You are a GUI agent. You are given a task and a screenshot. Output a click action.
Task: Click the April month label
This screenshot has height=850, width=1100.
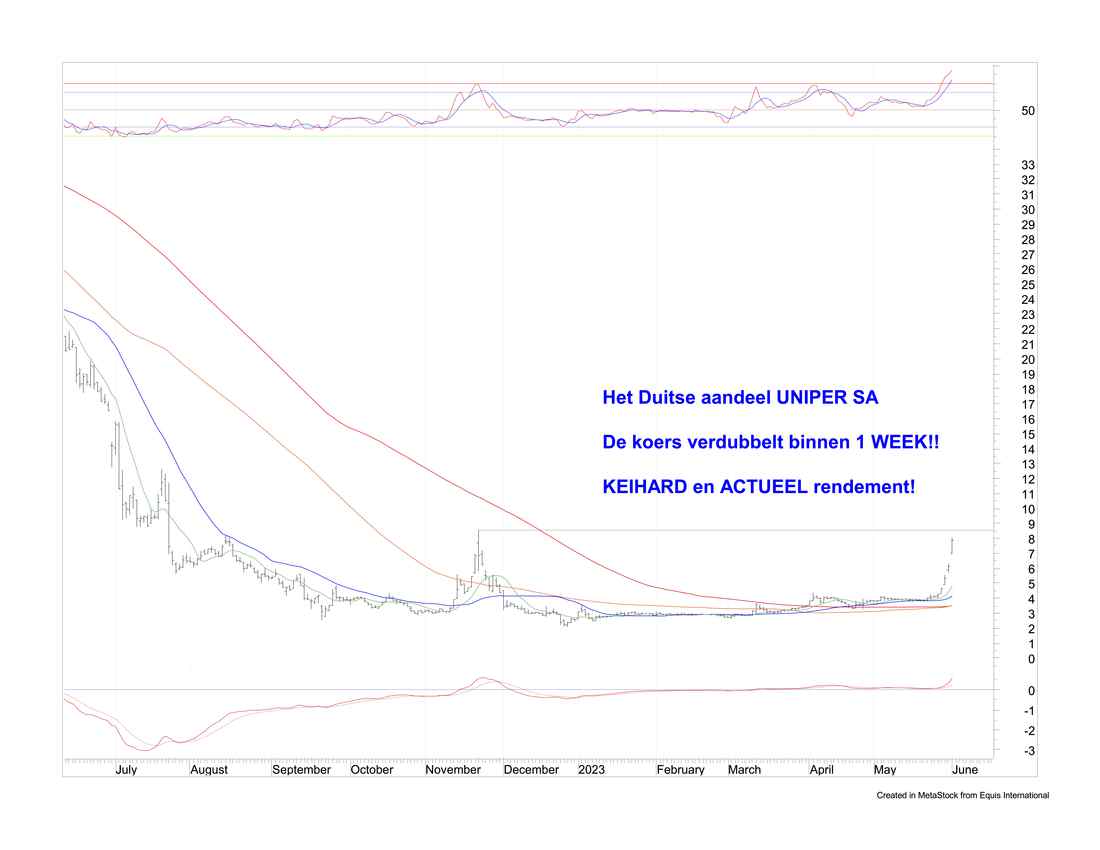(821, 769)
